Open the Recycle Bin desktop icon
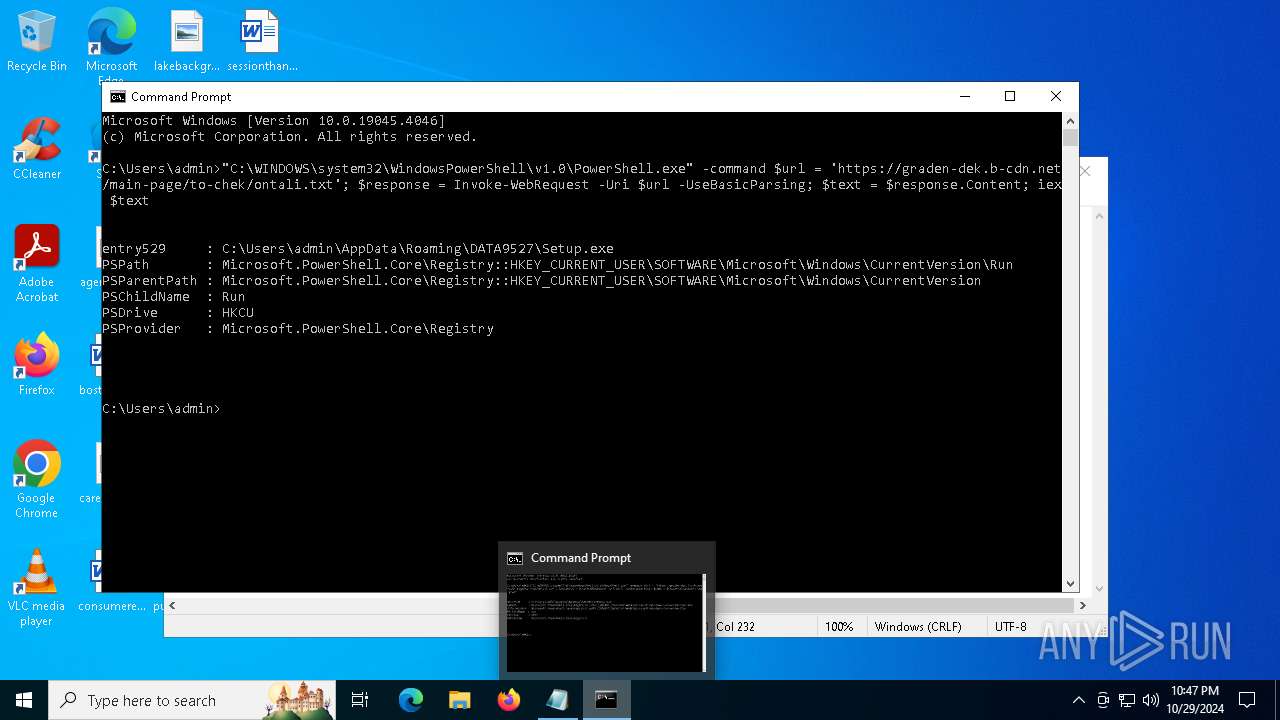 coord(37,42)
